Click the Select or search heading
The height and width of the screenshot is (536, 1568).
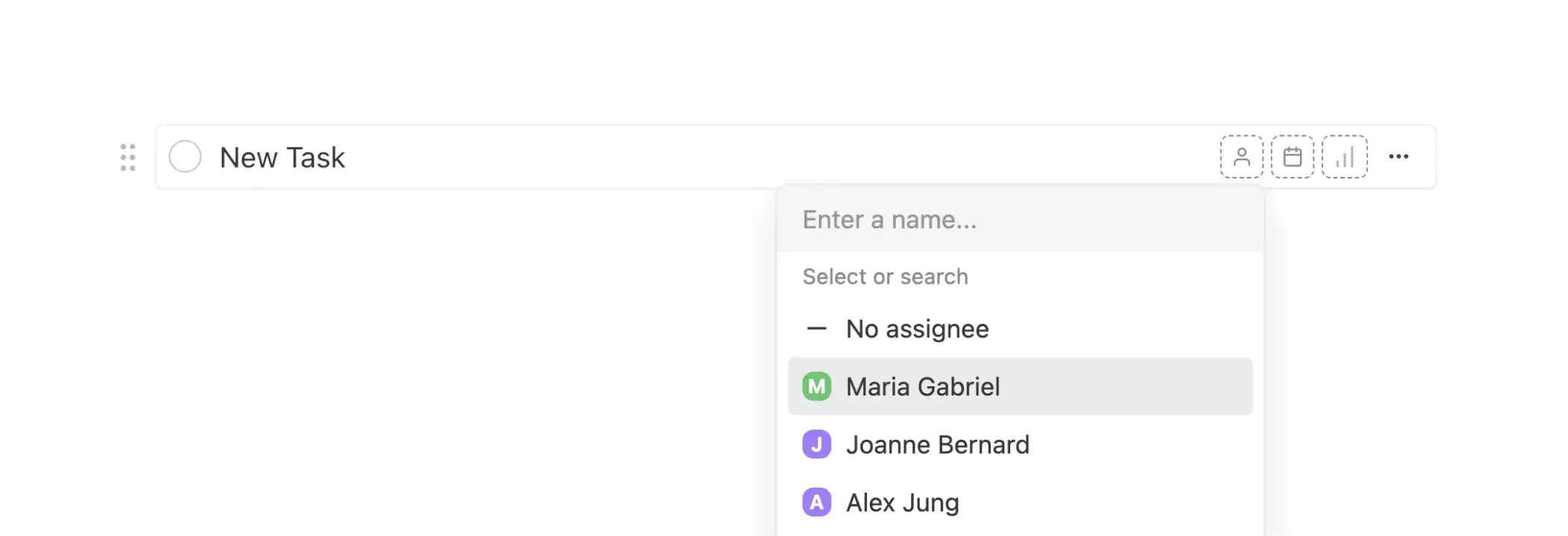885,277
